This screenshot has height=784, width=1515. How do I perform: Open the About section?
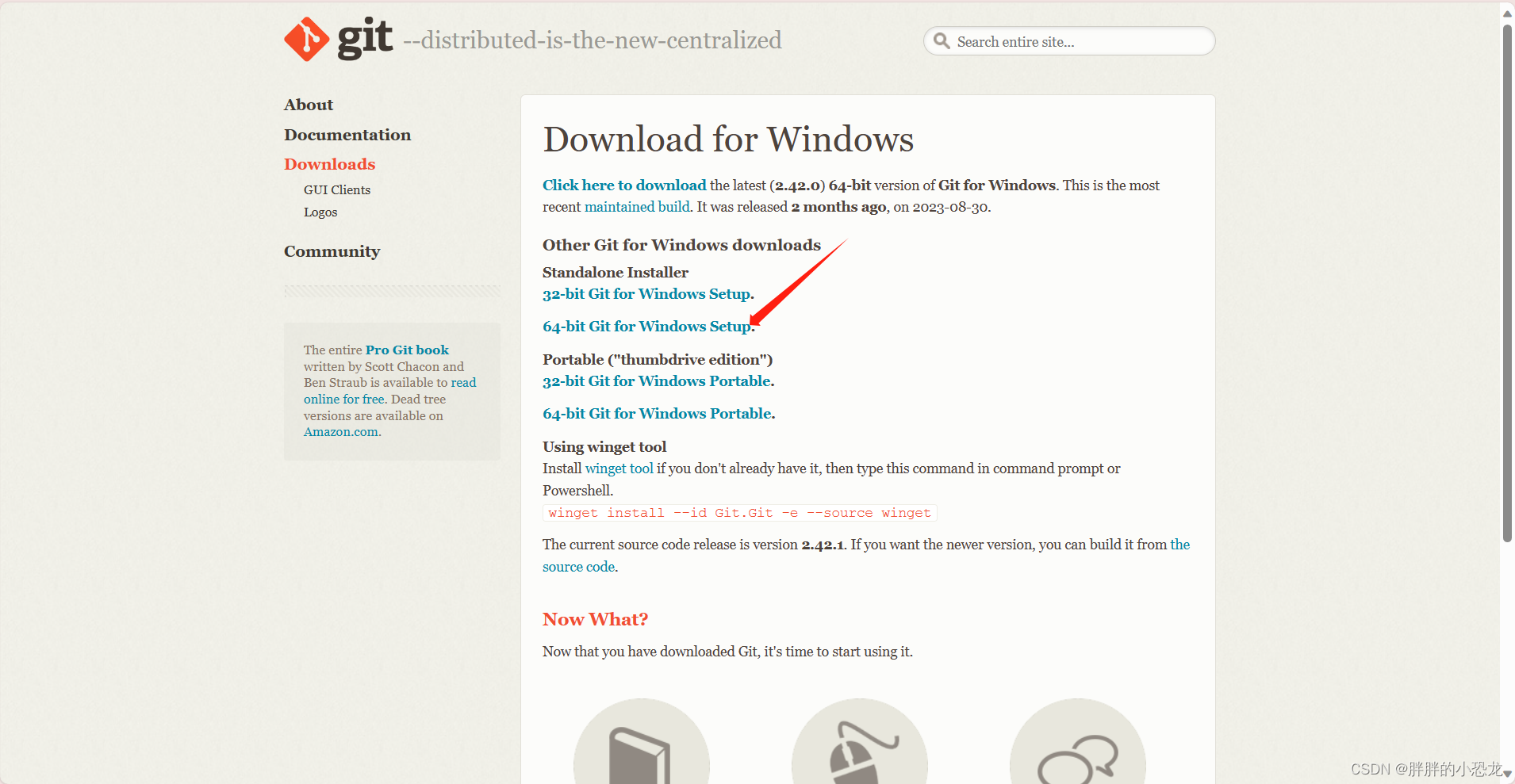point(309,105)
